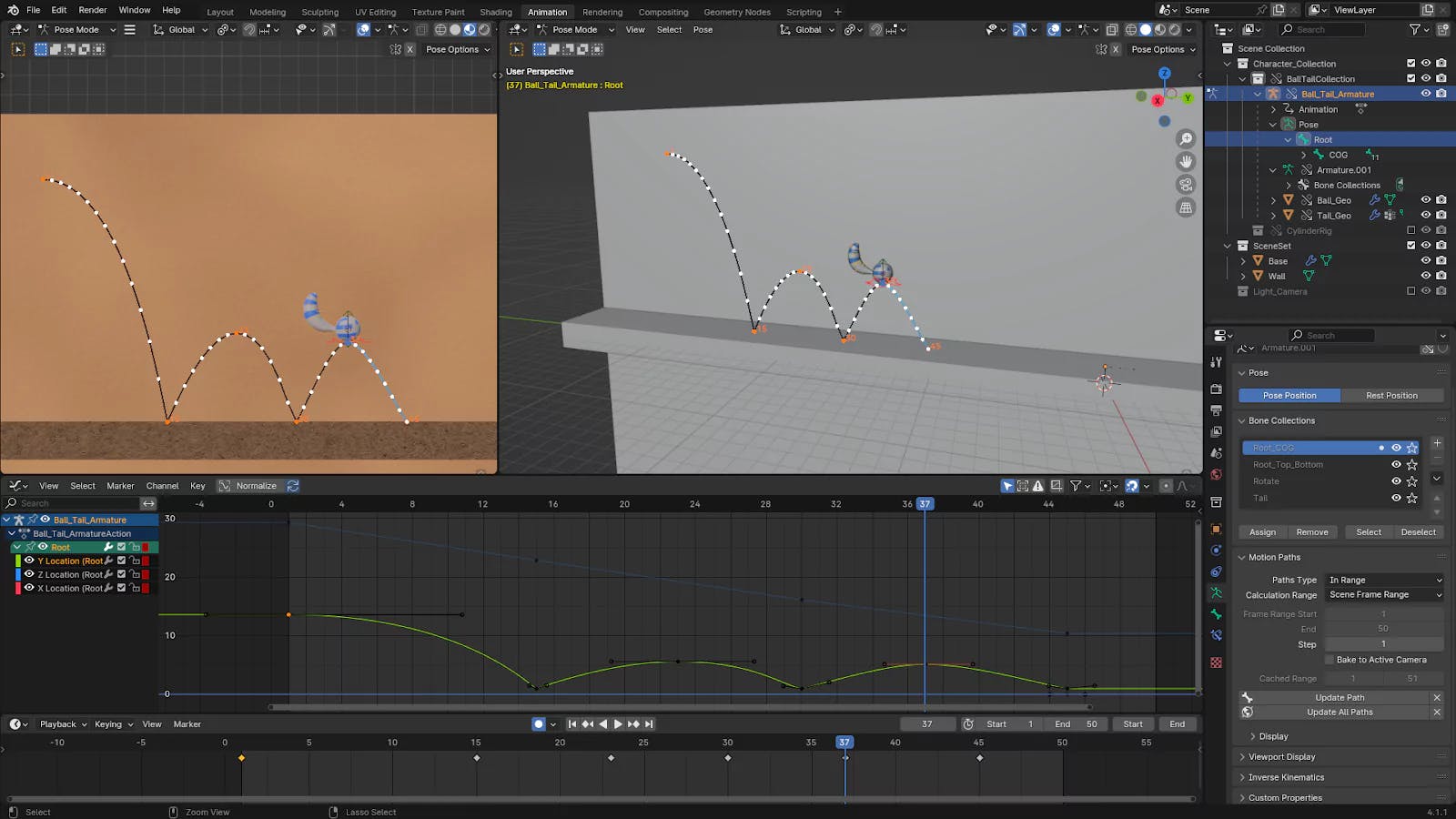Open the Render menu
Image resolution: width=1456 pixels, height=819 pixels.
click(93, 10)
